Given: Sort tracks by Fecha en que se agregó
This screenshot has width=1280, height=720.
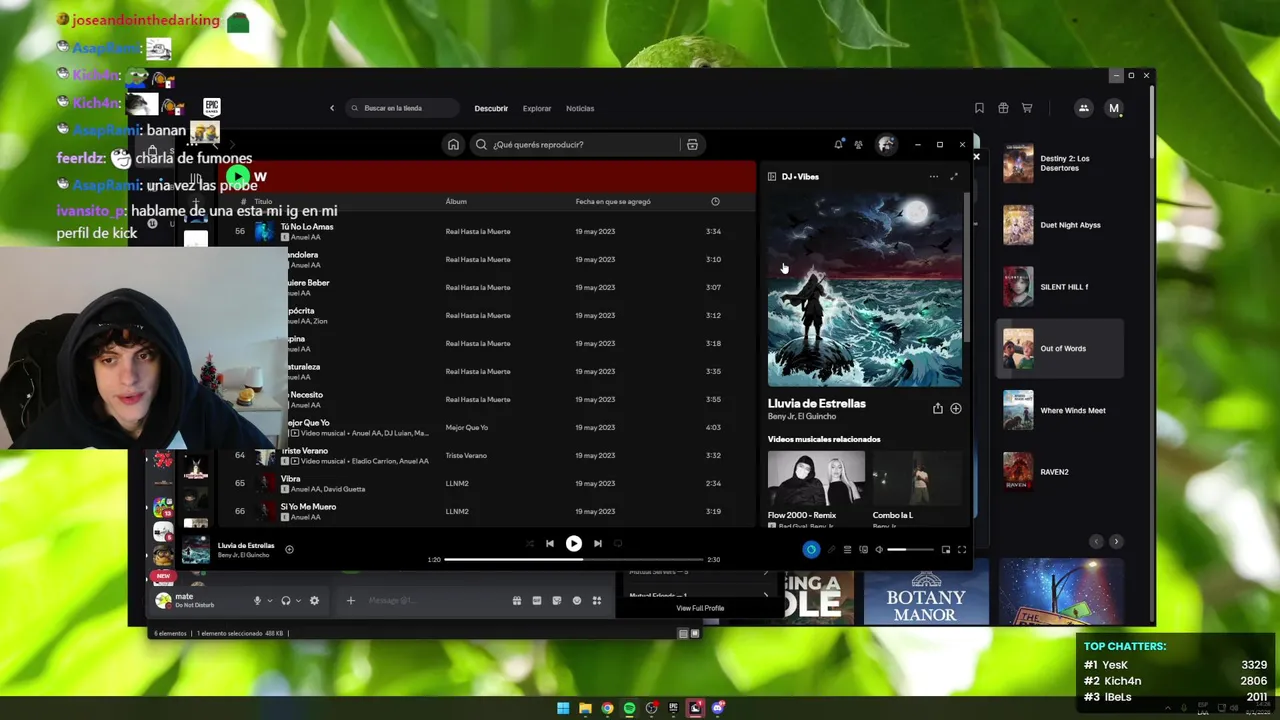Looking at the screenshot, I should (613, 201).
